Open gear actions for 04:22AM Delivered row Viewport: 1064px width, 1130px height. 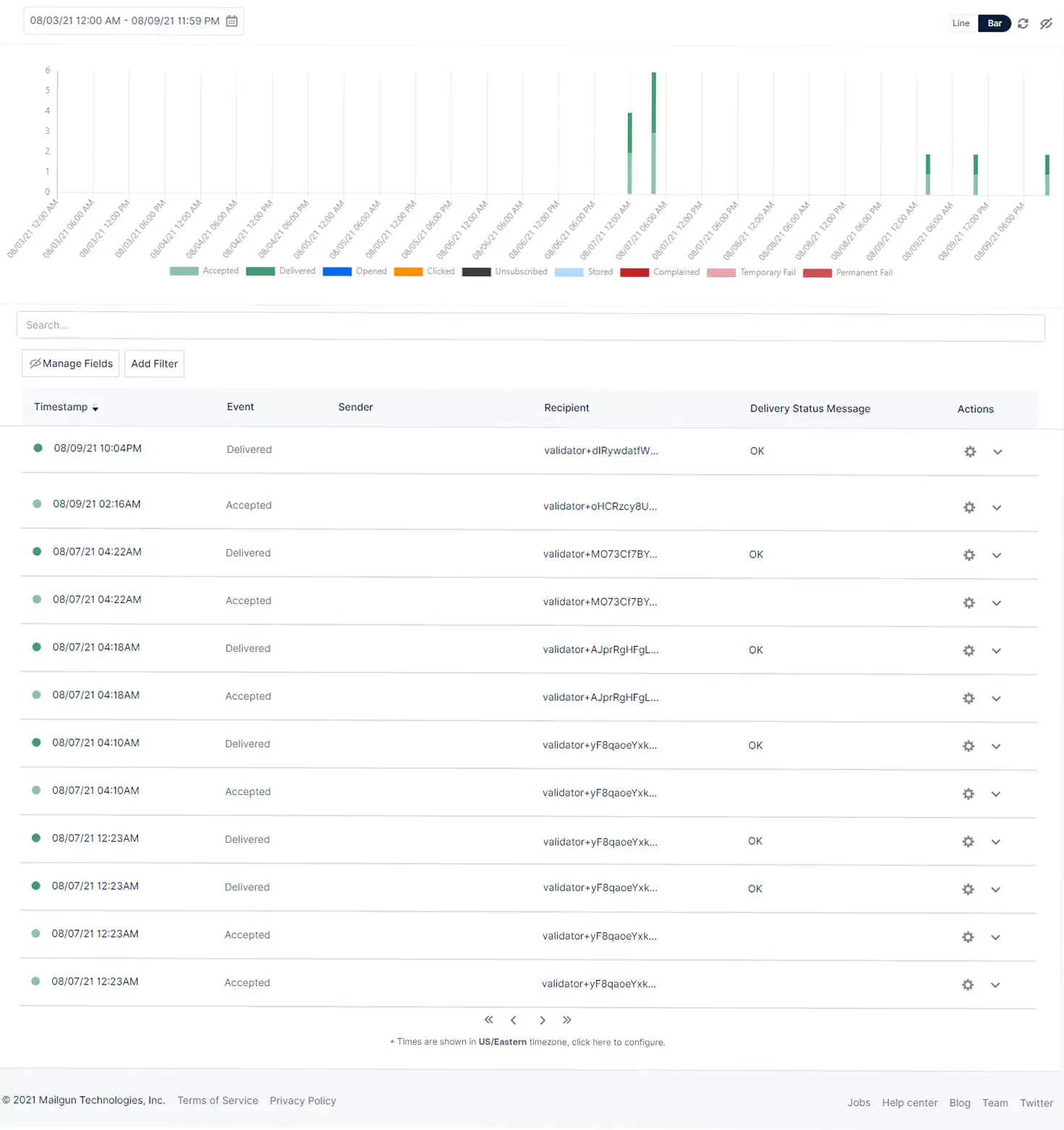969,555
